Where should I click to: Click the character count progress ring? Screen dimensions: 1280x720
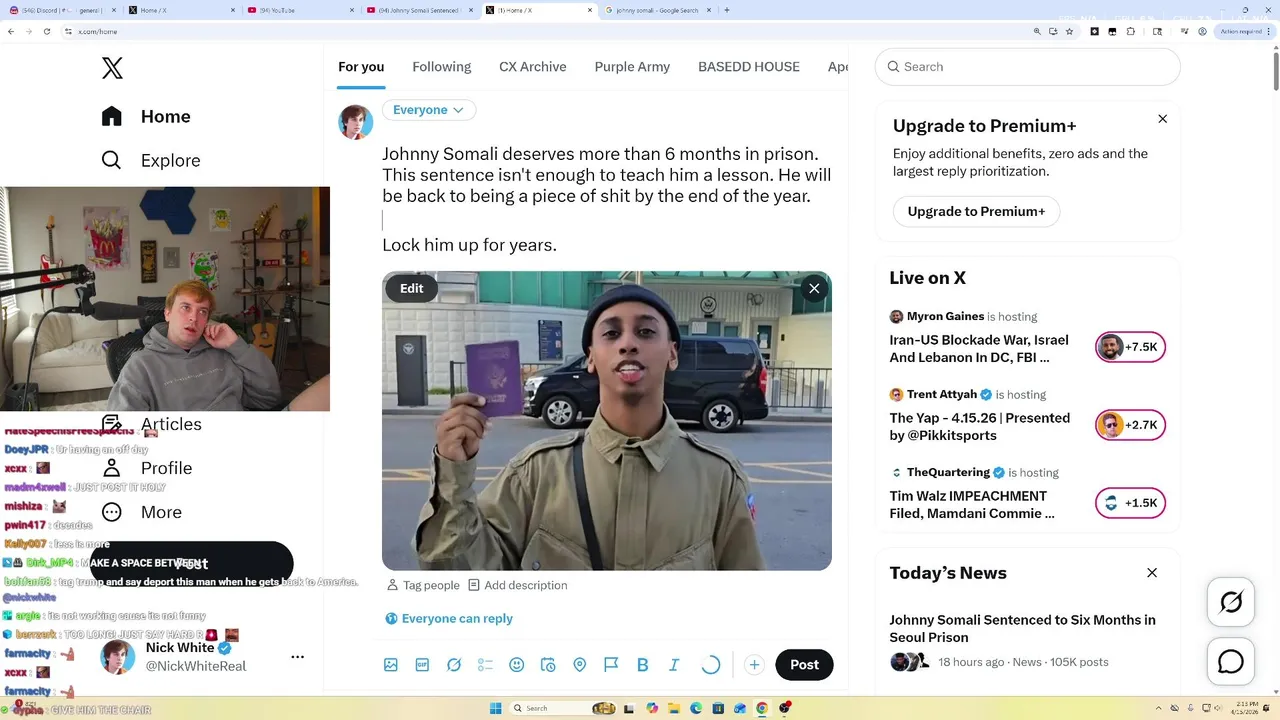(711, 665)
